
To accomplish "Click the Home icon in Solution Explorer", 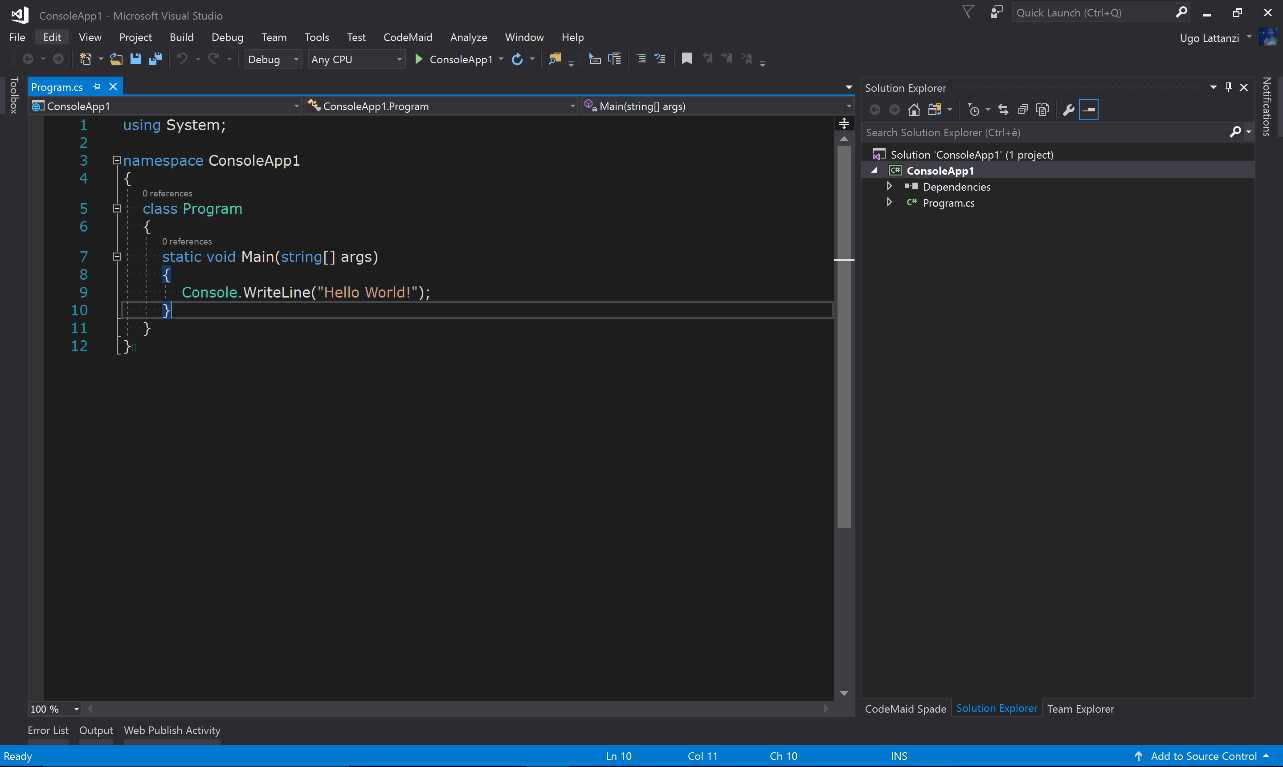I will coord(914,109).
